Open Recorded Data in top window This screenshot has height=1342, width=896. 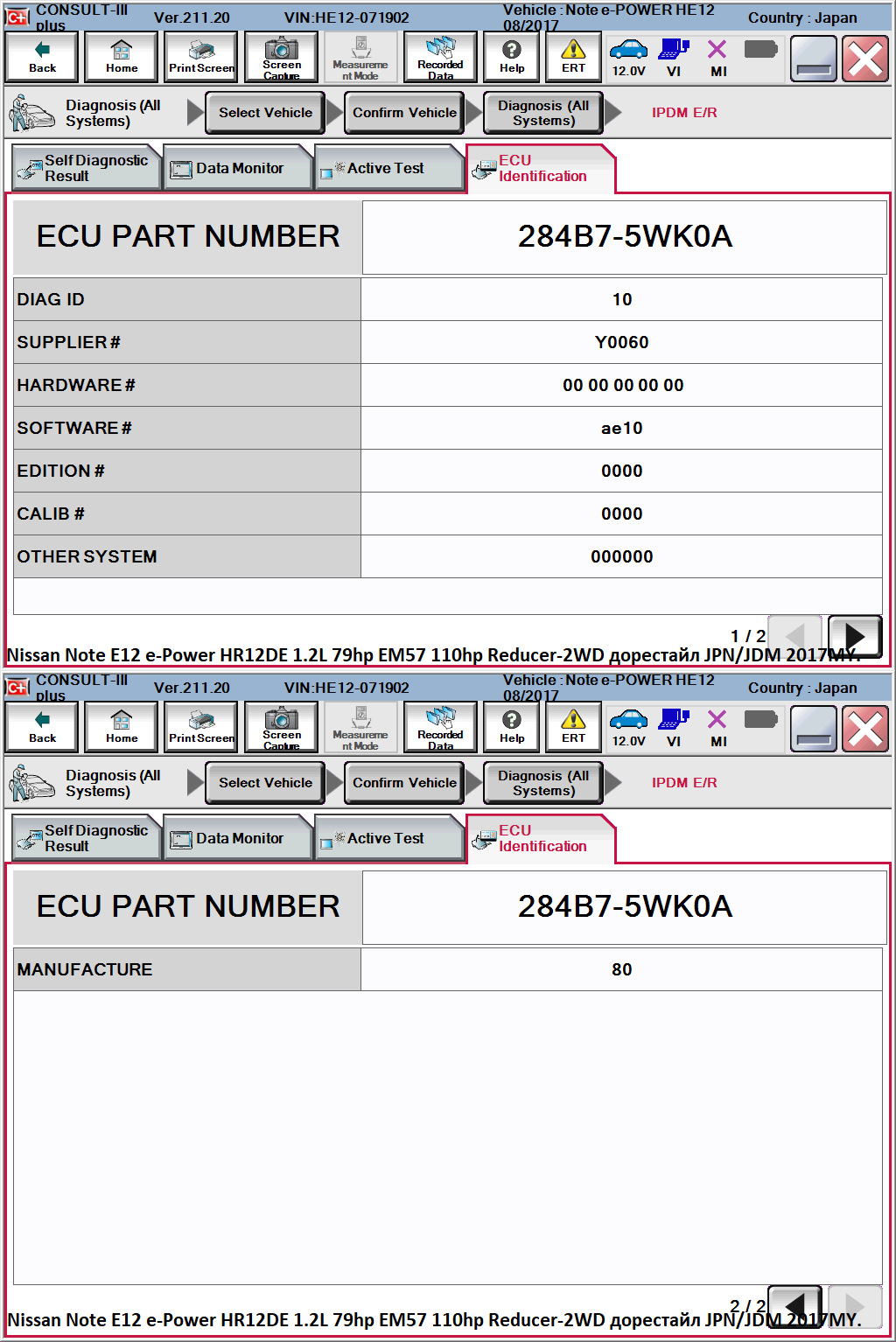(x=440, y=57)
